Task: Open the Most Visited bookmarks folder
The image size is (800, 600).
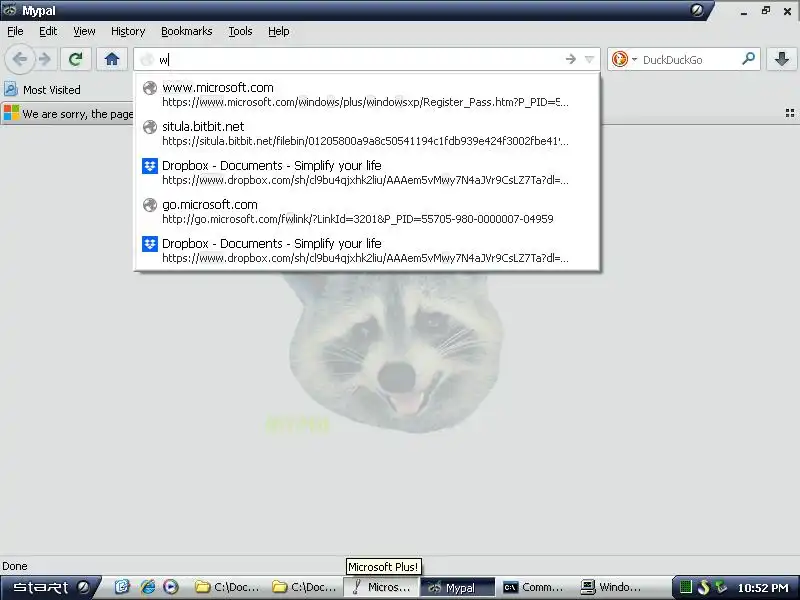Action: pyautogui.click(x=42, y=90)
